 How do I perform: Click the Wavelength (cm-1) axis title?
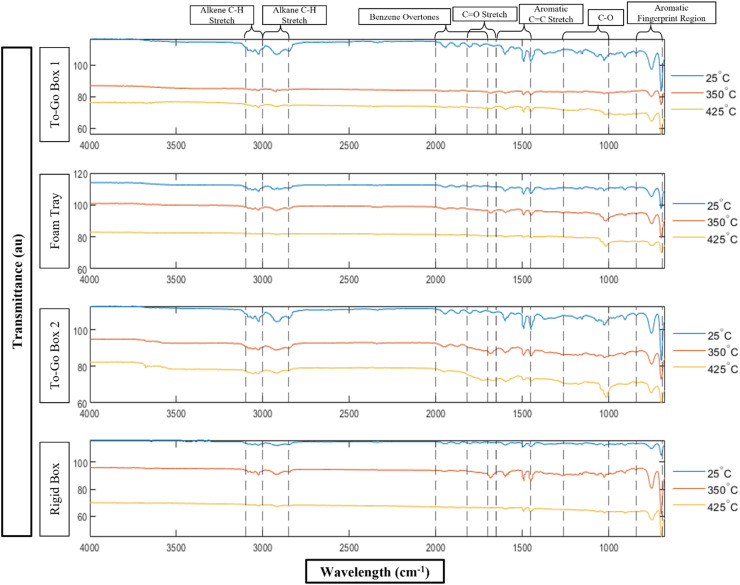click(x=375, y=572)
